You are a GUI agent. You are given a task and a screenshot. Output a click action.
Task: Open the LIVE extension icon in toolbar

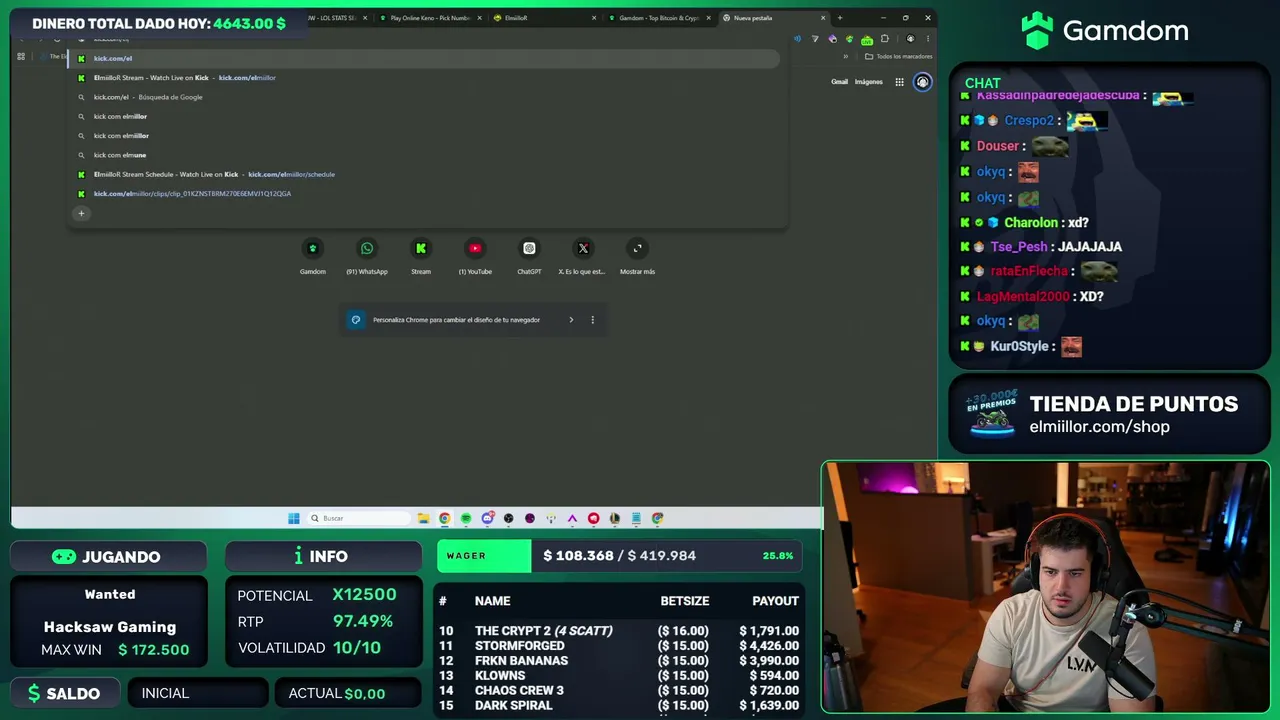click(867, 39)
